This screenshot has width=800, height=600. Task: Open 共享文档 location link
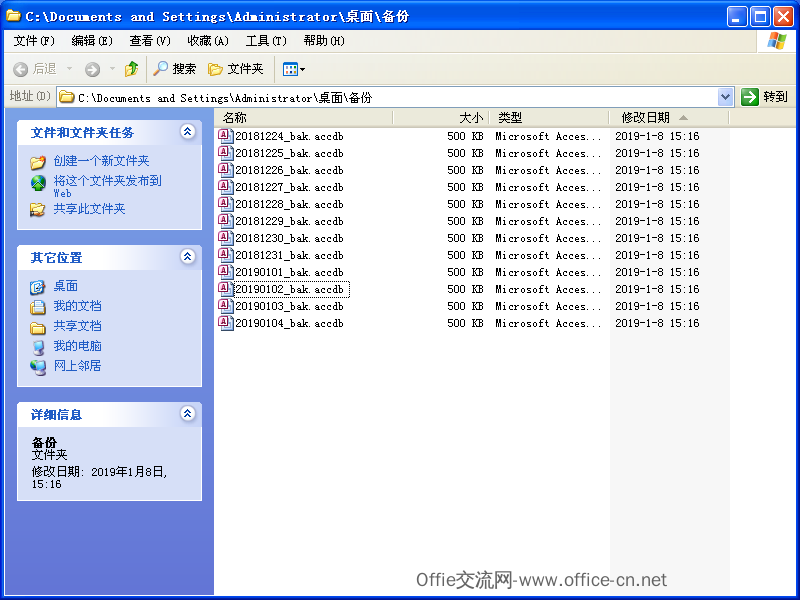[78, 326]
